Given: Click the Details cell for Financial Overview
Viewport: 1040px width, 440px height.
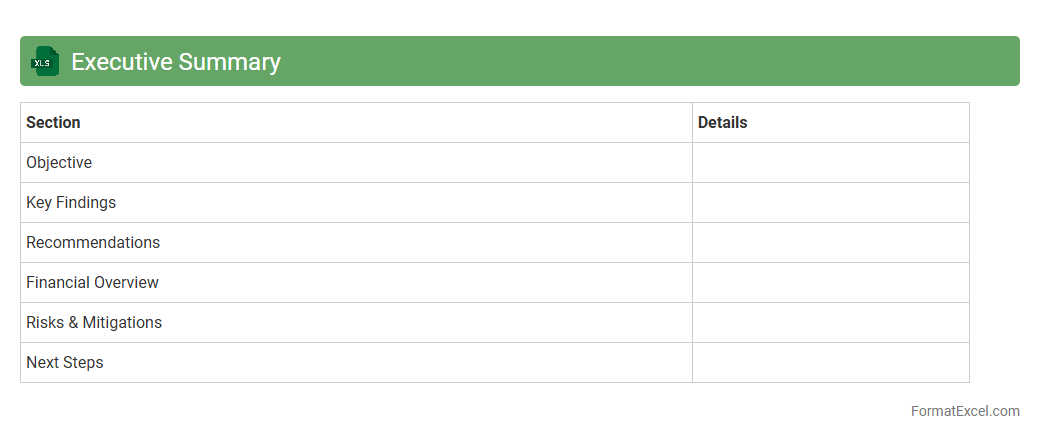Looking at the screenshot, I should tap(830, 283).
